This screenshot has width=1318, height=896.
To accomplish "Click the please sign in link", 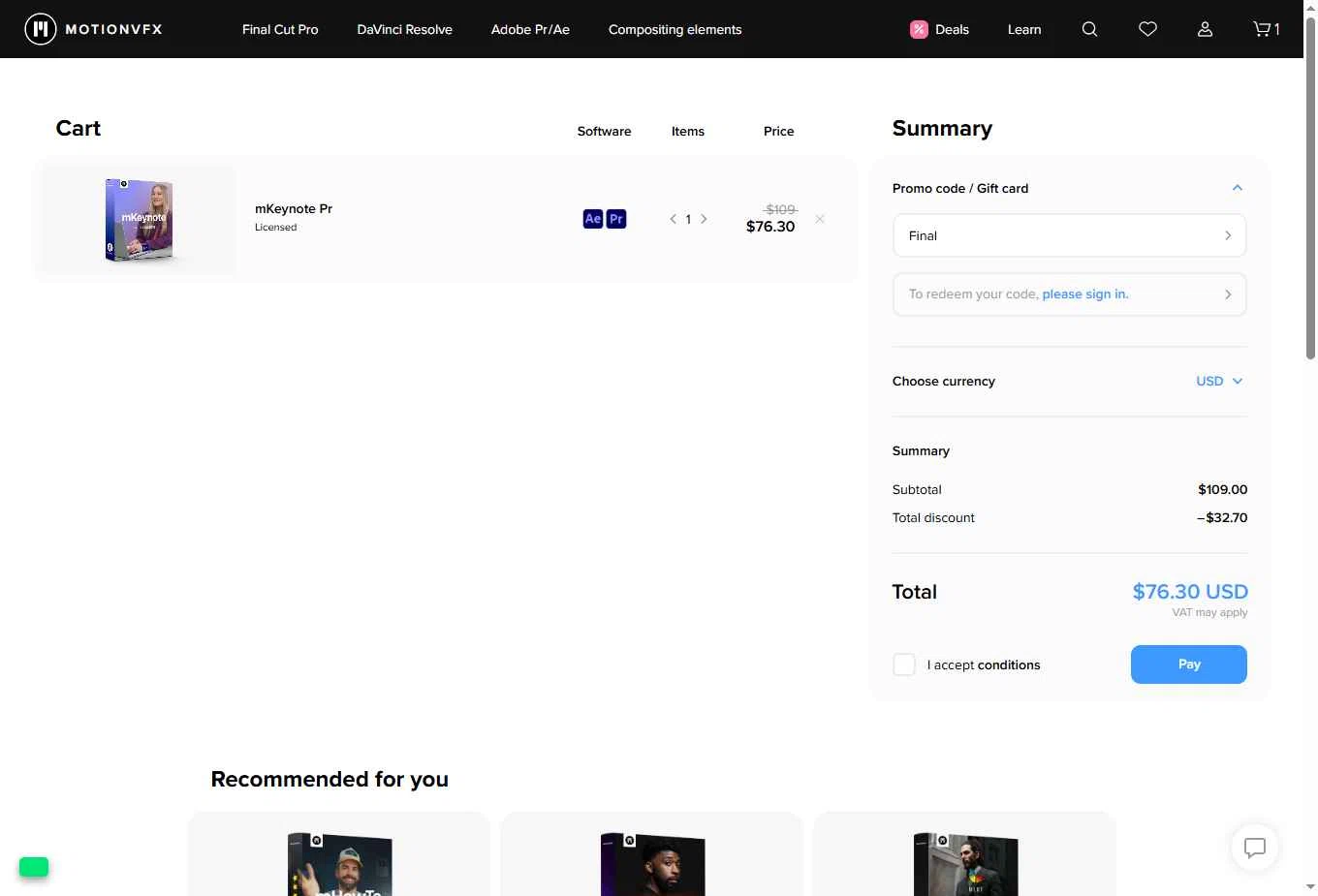I will (x=1085, y=294).
